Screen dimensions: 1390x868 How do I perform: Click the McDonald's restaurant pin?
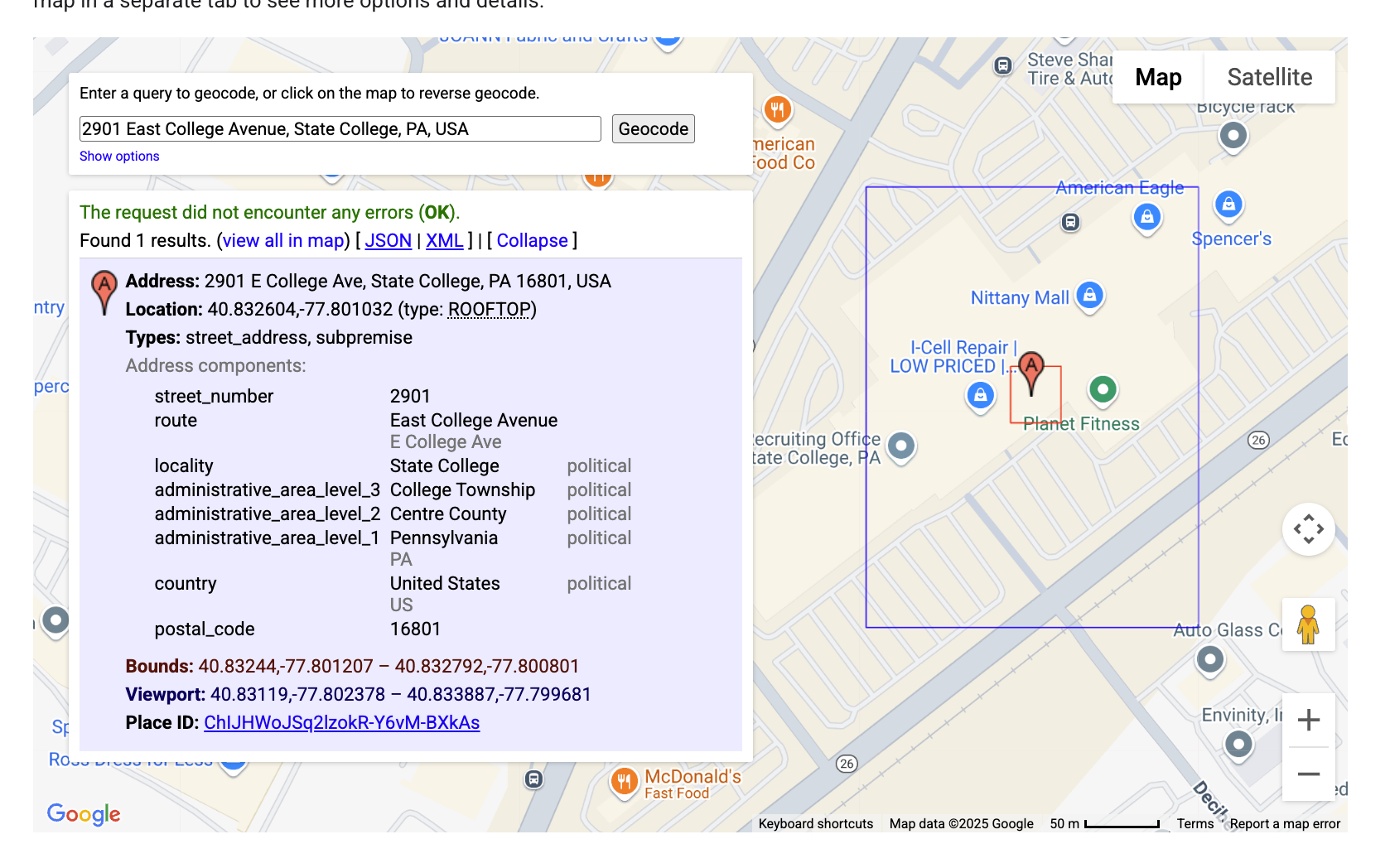point(624,780)
